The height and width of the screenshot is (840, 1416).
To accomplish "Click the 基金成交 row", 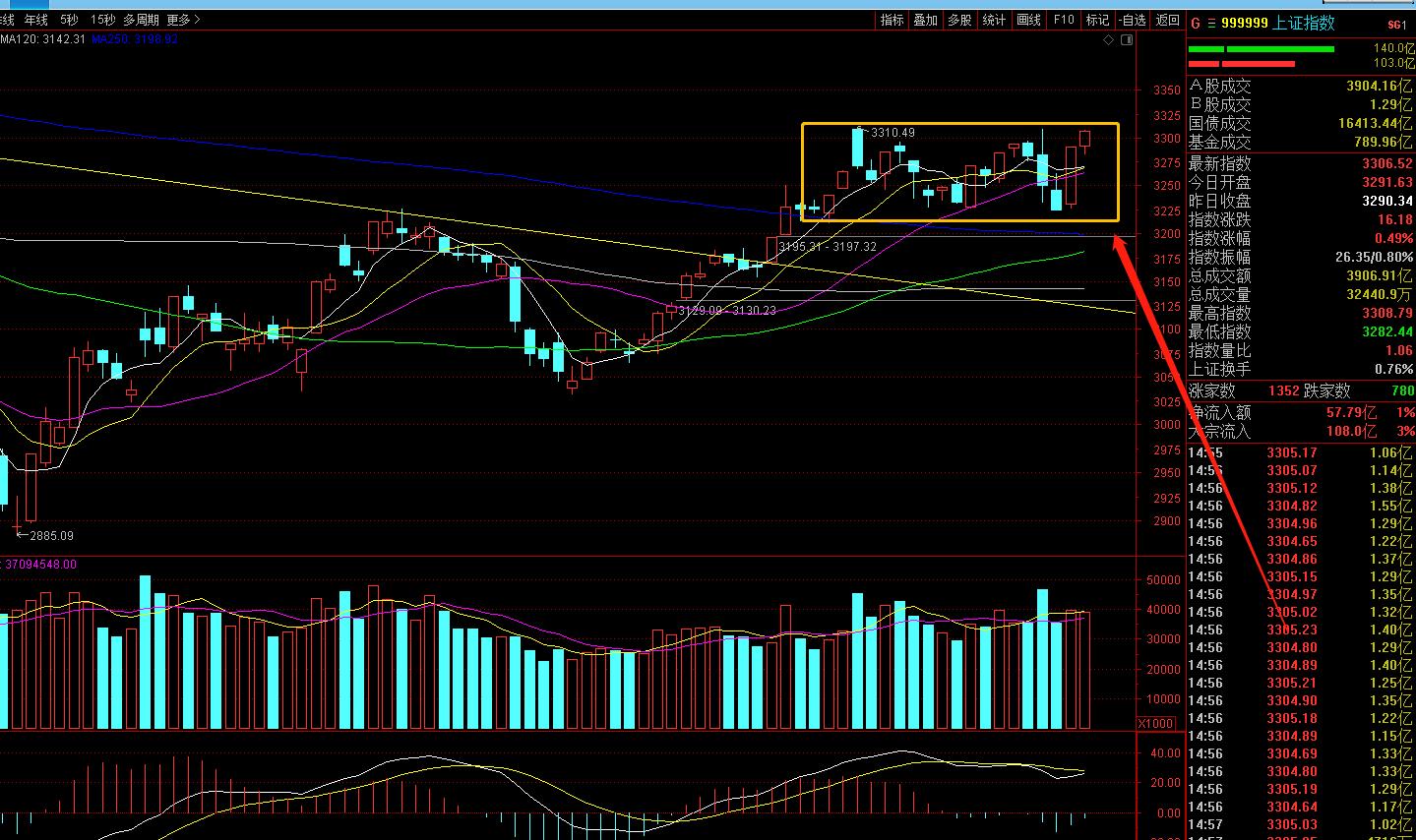I will (x=1301, y=142).
